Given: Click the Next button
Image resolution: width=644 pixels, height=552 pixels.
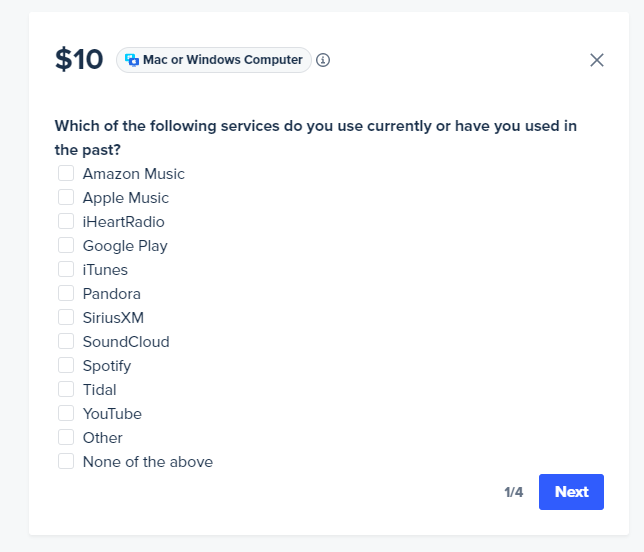Looking at the screenshot, I should [571, 492].
